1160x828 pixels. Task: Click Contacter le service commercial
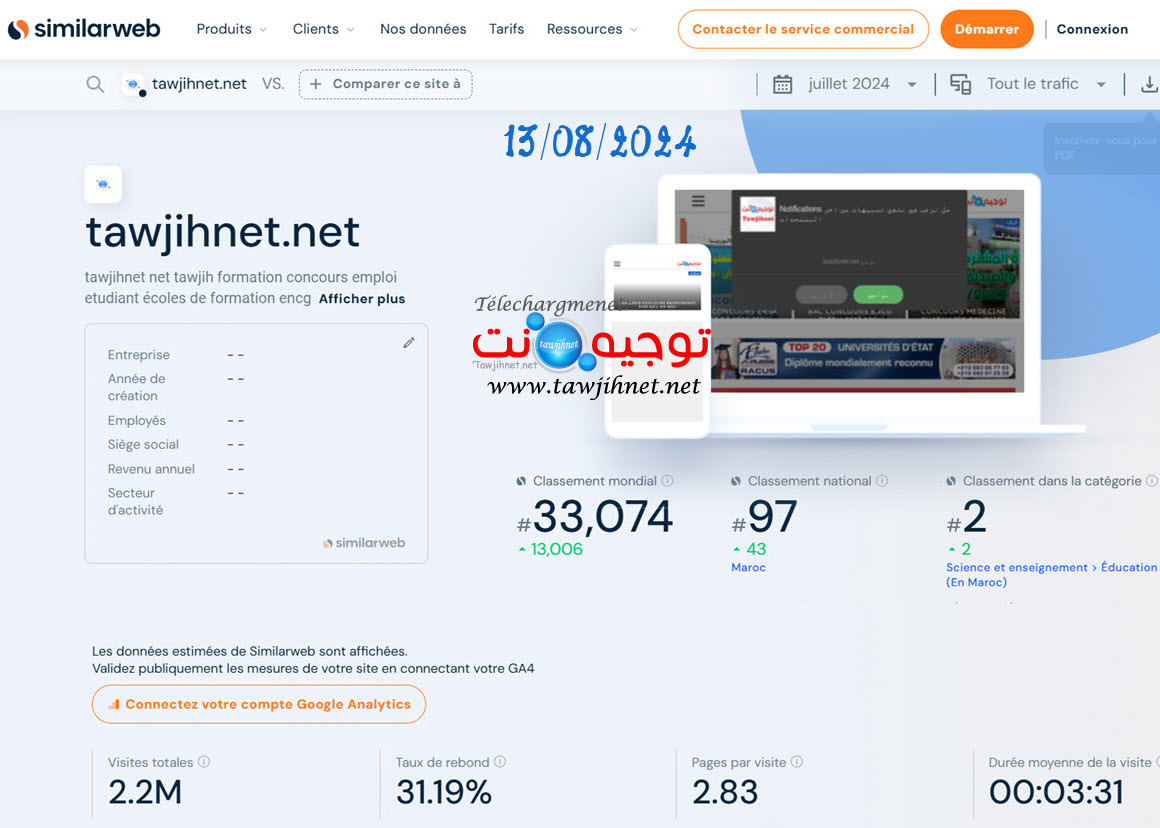[x=803, y=29]
